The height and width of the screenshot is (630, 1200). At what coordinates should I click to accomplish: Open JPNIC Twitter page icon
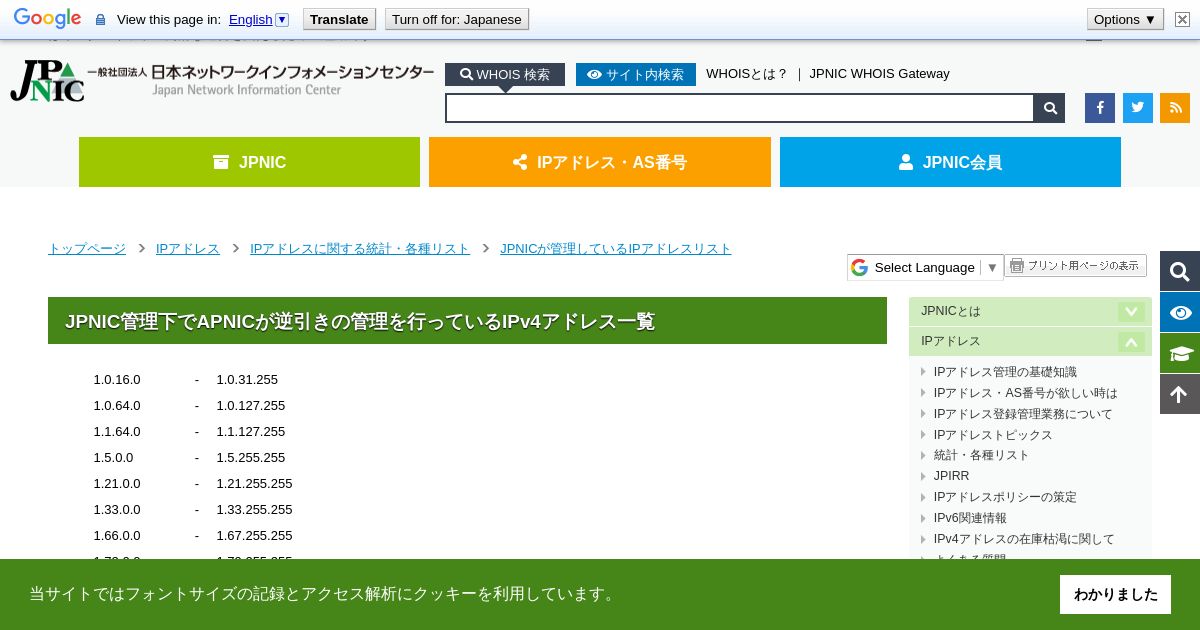tap(1138, 108)
